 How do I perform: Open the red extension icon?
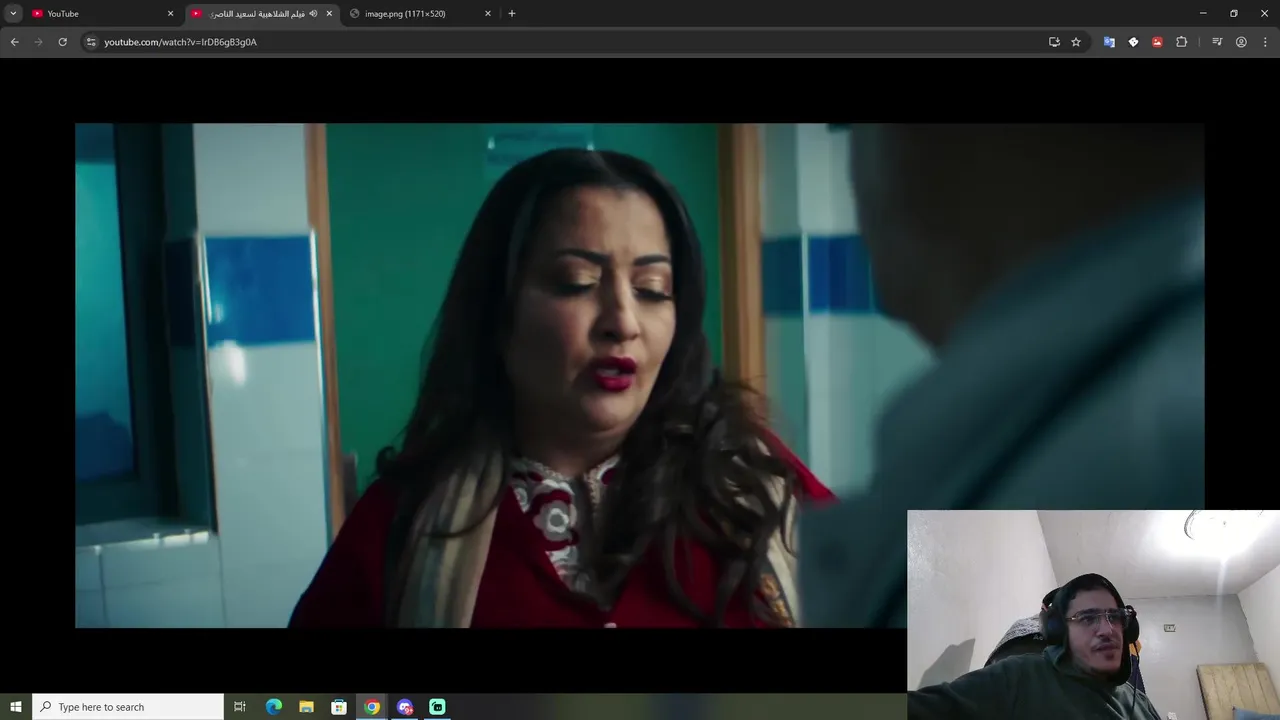click(x=1157, y=42)
